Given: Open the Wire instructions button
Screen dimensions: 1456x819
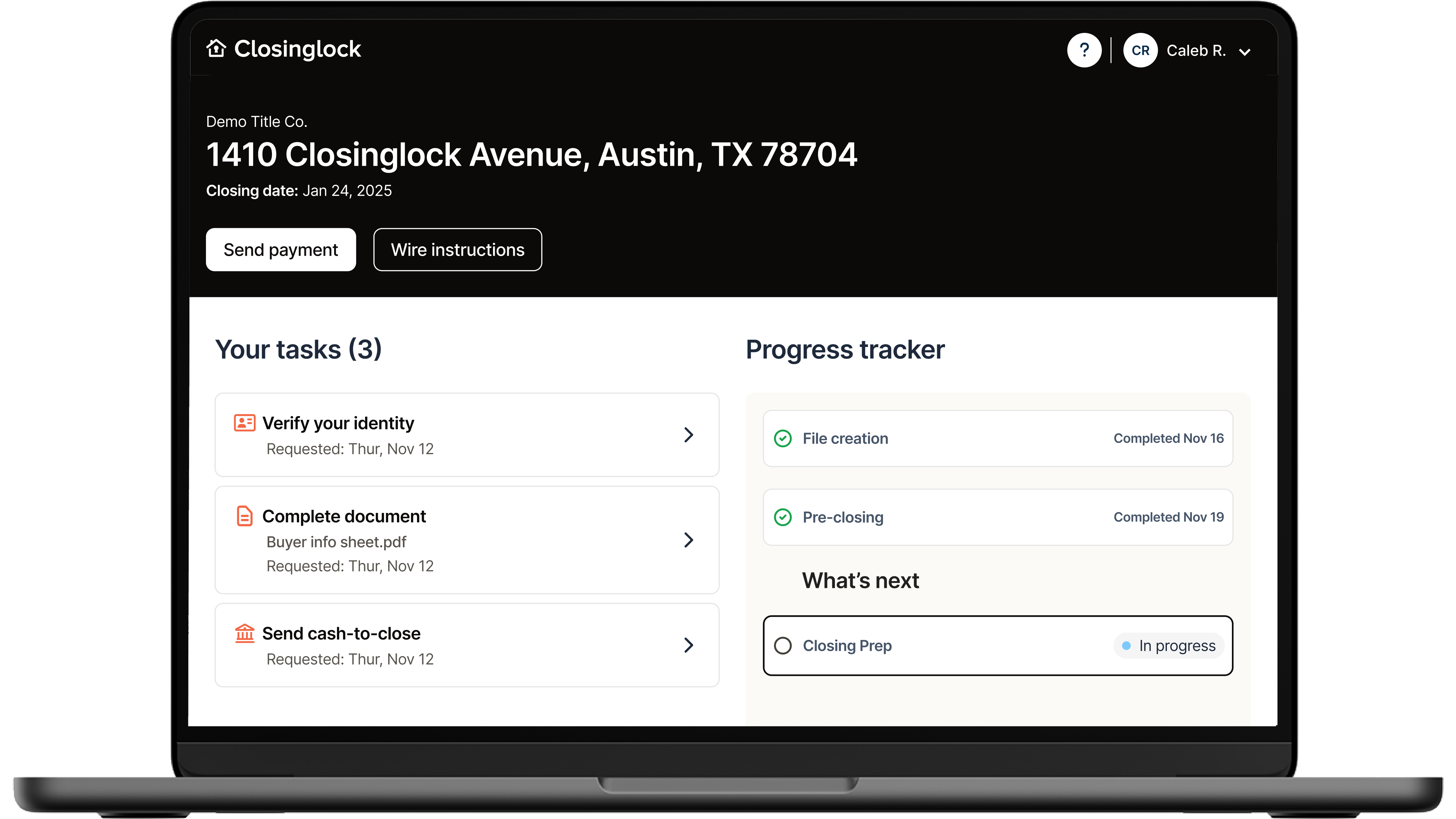Looking at the screenshot, I should pyautogui.click(x=457, y=250).
